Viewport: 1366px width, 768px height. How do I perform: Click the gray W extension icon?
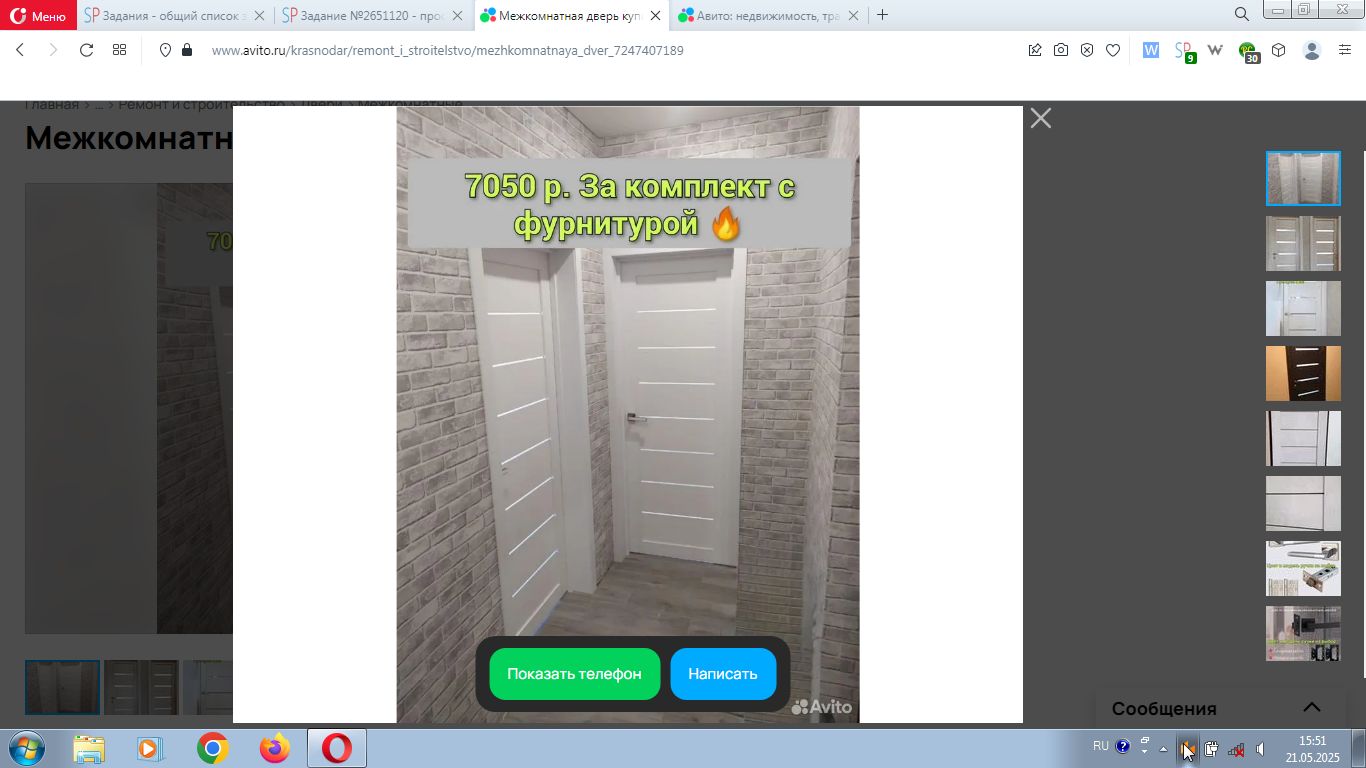(1216, 50)
